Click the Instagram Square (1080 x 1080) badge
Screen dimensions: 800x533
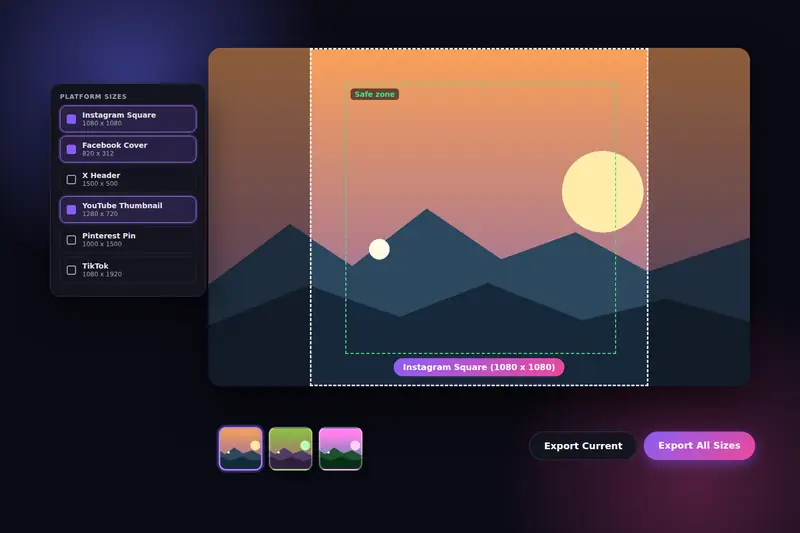[479, 367]
